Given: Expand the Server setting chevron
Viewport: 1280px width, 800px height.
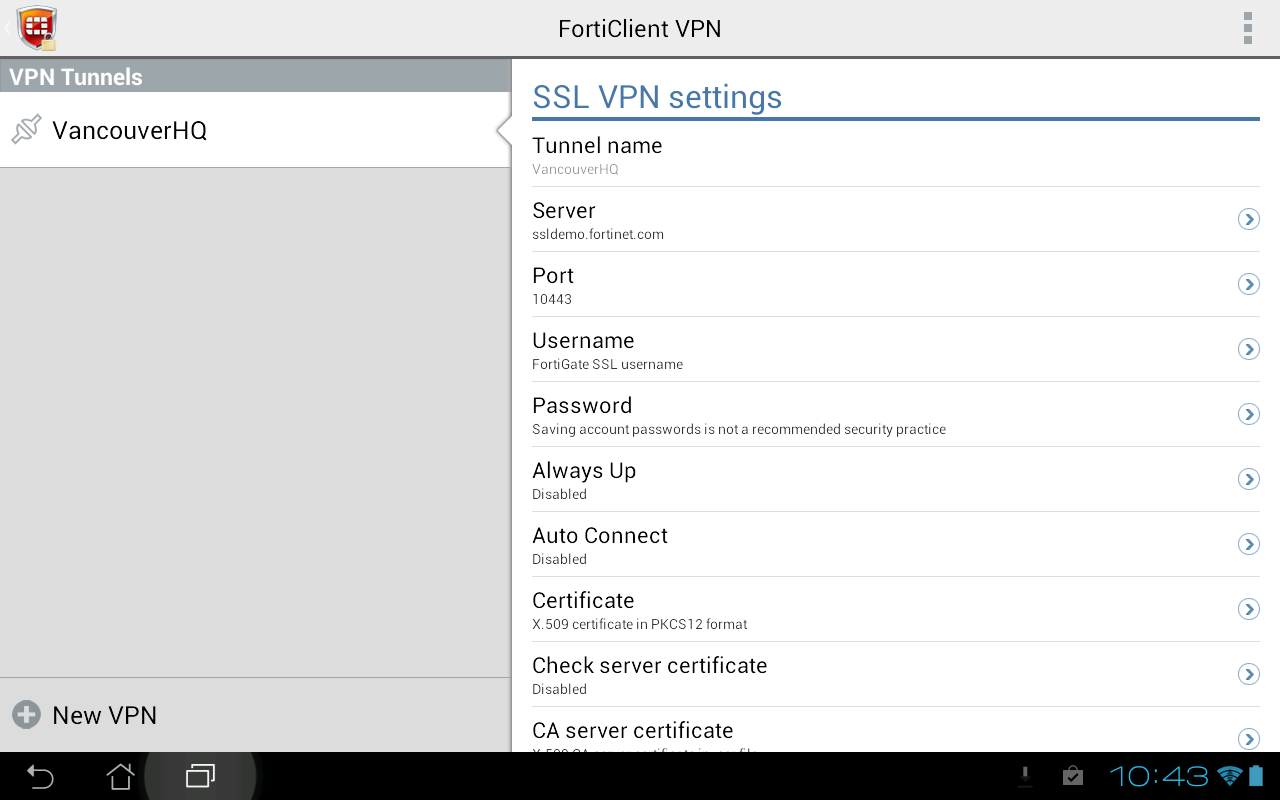Looking at the screenshot, I should click(1248, 219).
